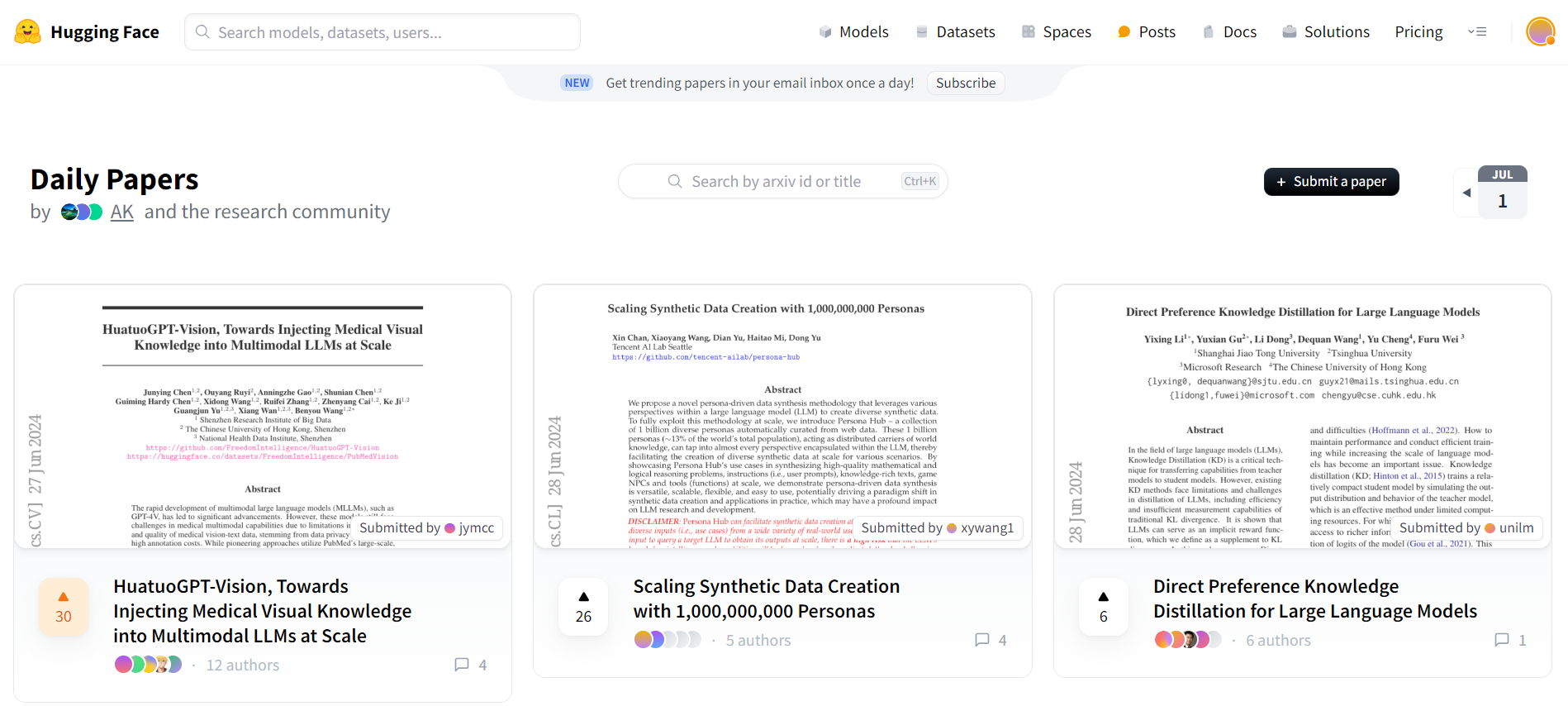Open the user profile avatar menu
The width and height of the screenshot is (1568, 706).
click(1540, 32)
